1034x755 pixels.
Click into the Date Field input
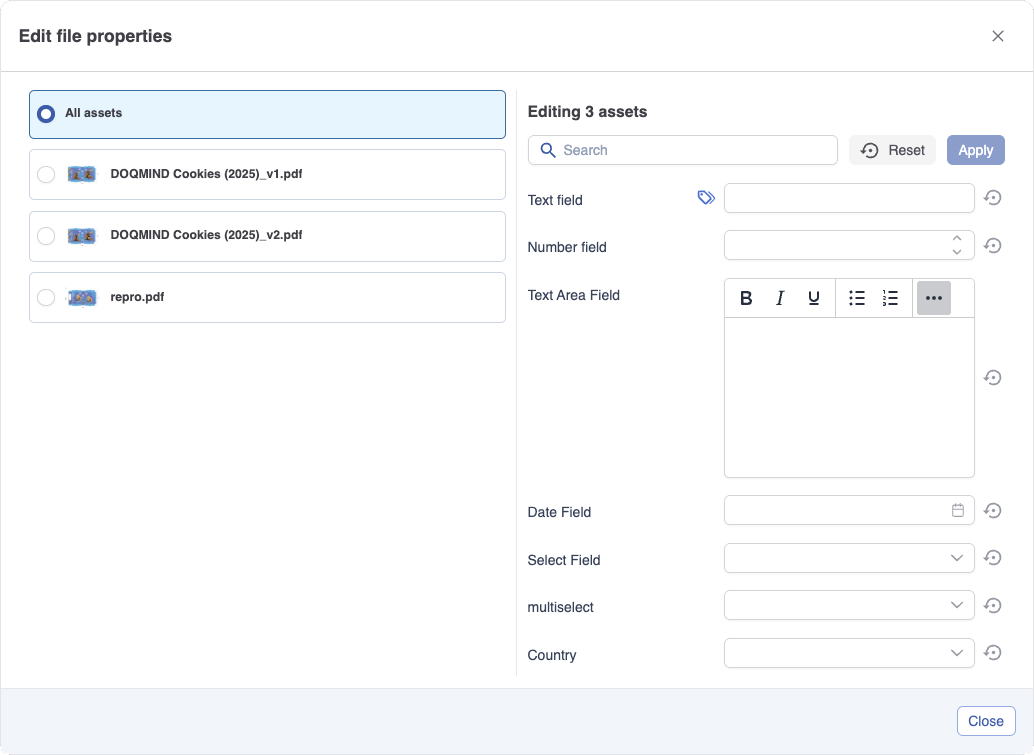coord(849,510)
